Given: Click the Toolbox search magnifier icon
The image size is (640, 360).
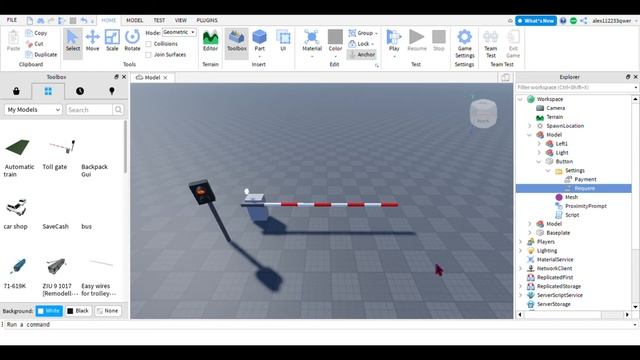Looking at the screenshot, I should click(x=118, y=109).
